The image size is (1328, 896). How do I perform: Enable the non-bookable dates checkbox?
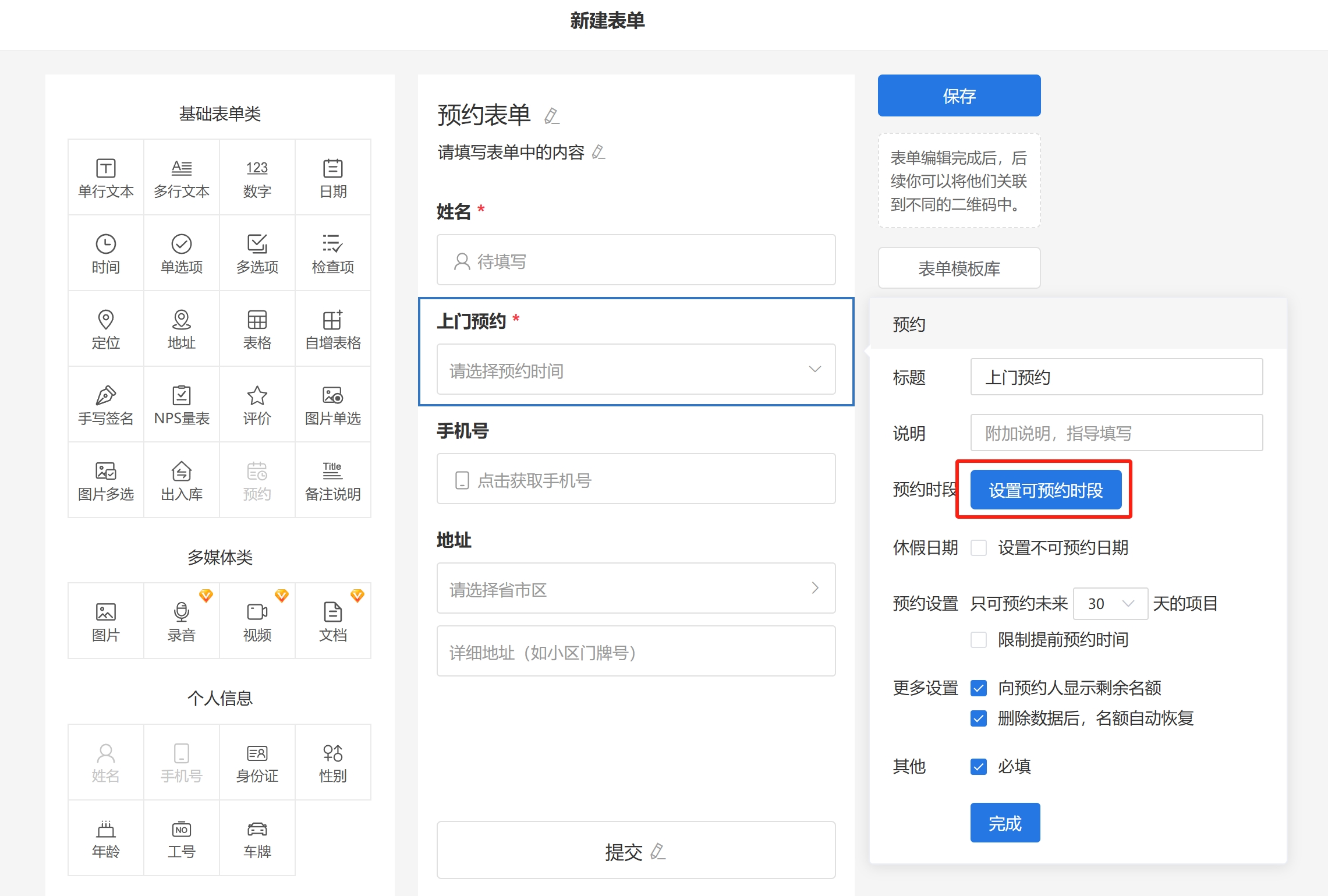click(979, 548)
